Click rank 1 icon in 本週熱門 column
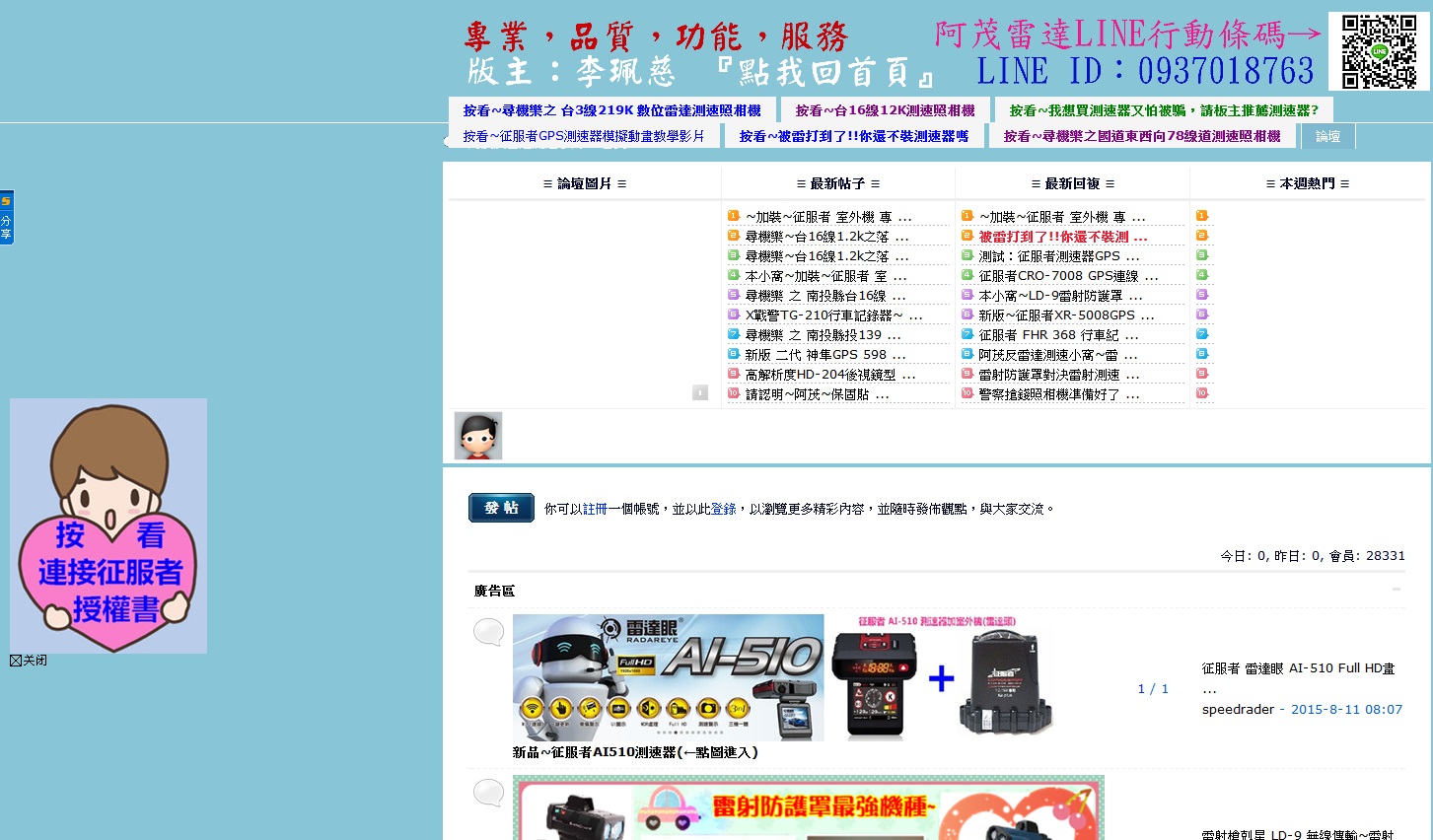Image resolution: width=1433 pixels, height=840 pixels. pyautogui.click(x=1202, y=216)
